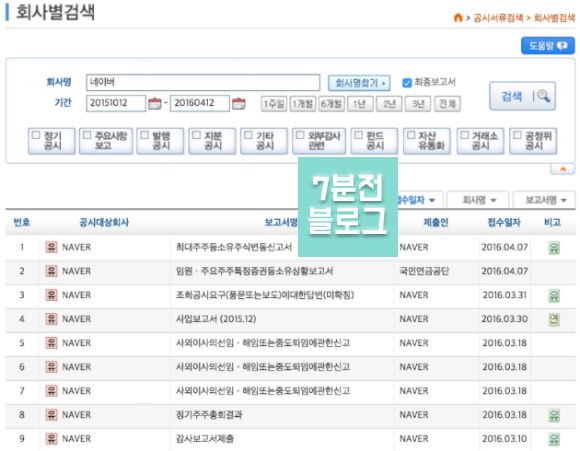The height and width of the screenshot is (451, 580).
Task: Open 감사보고서제출 report
Action: click(x=205, y=439)
